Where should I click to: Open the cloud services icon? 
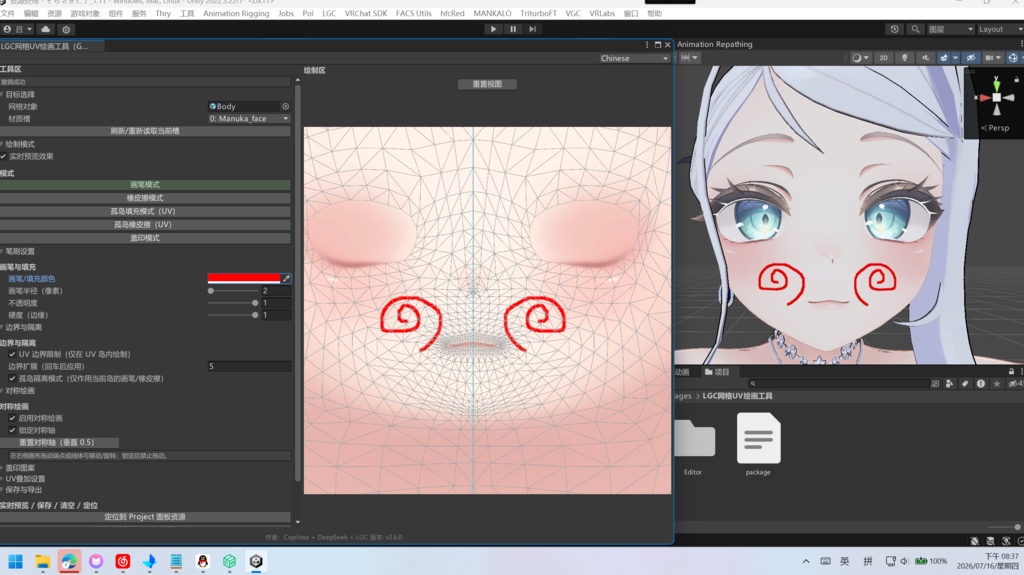(x=46, y=29)
